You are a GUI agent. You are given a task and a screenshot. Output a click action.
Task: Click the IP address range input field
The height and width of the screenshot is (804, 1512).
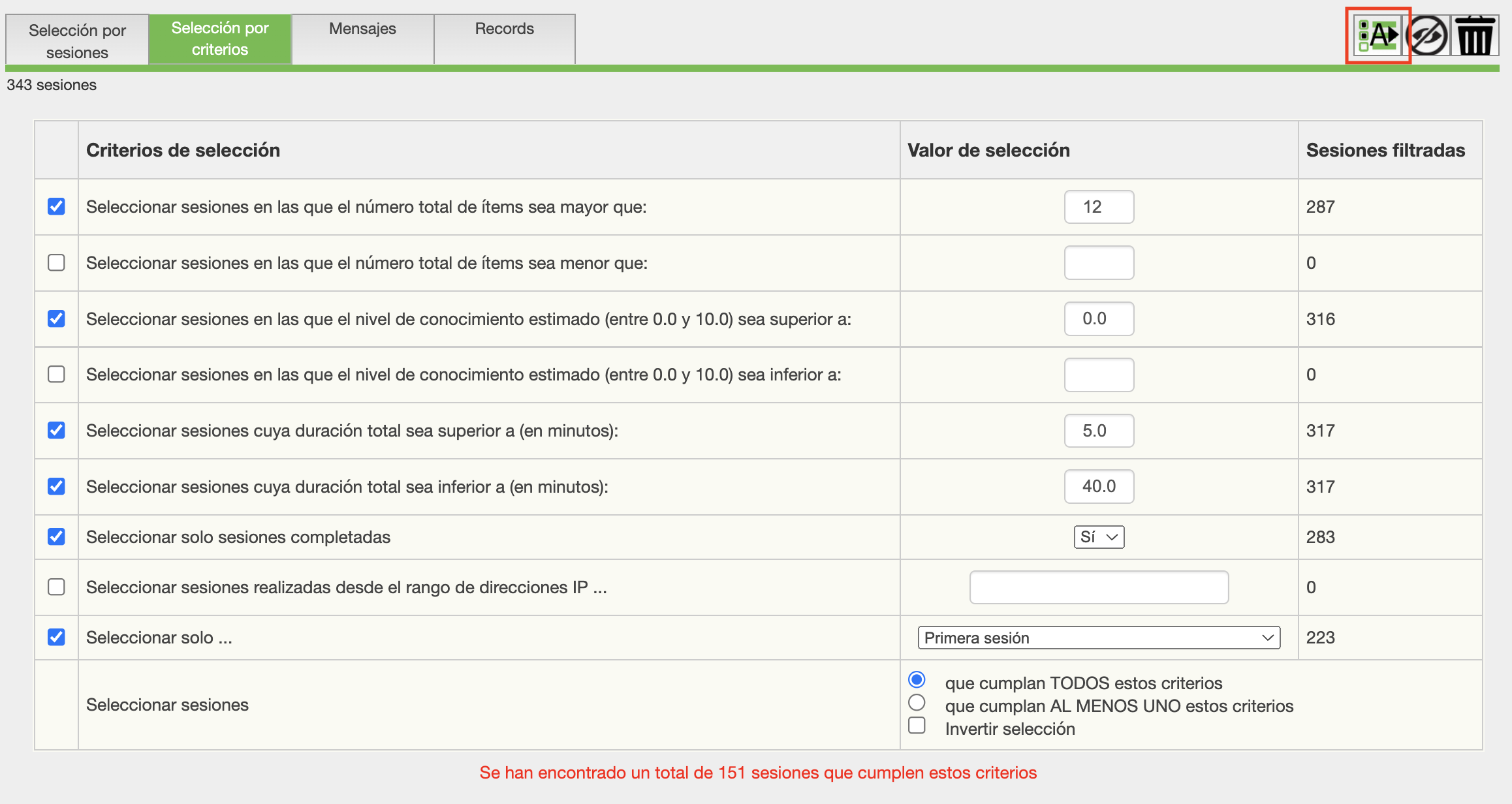[1099, 587]
